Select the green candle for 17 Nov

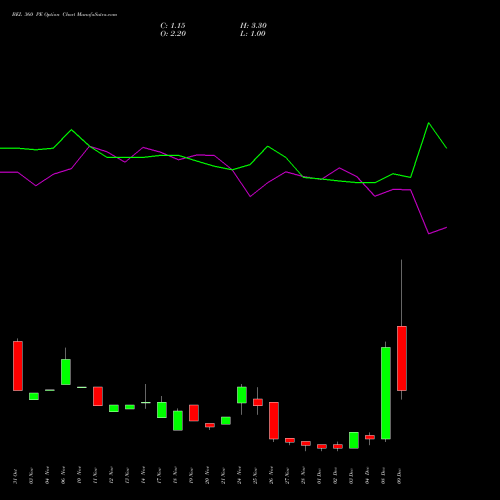[x=162, y=410]
